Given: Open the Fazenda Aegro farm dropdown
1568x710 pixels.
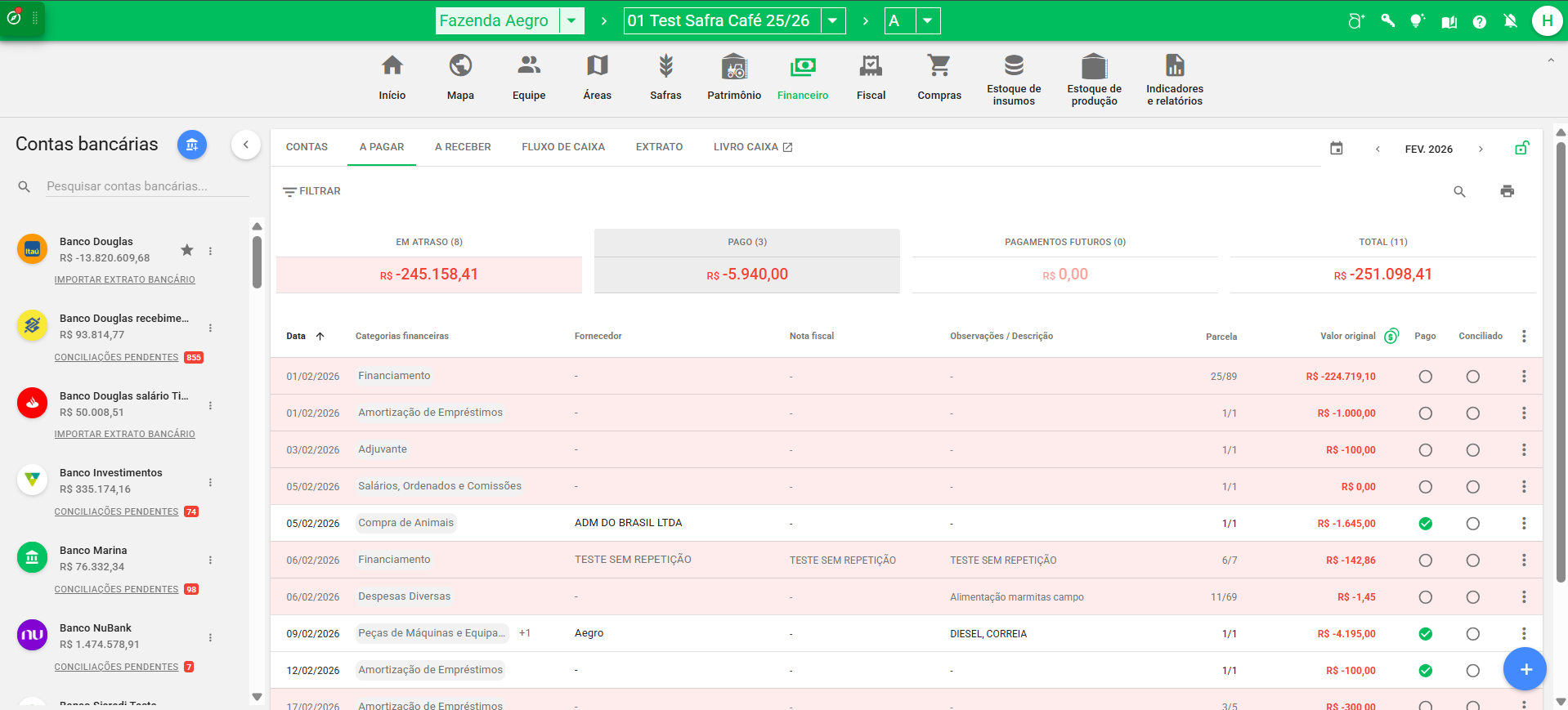Looking at the screenshot, I should coord(571,21).
